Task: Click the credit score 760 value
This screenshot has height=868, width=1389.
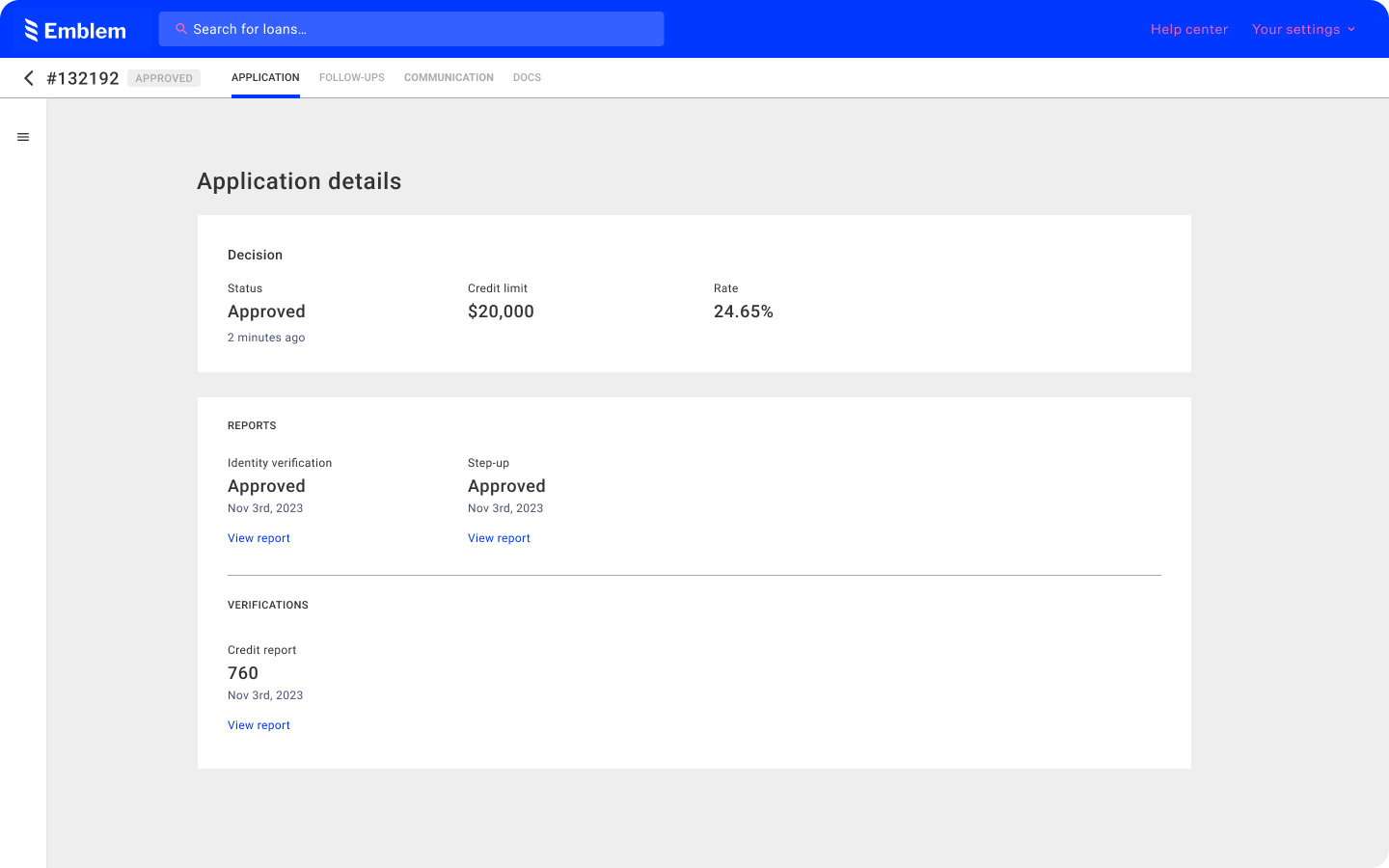Action: pyautogui.click(x=243, y=672)
